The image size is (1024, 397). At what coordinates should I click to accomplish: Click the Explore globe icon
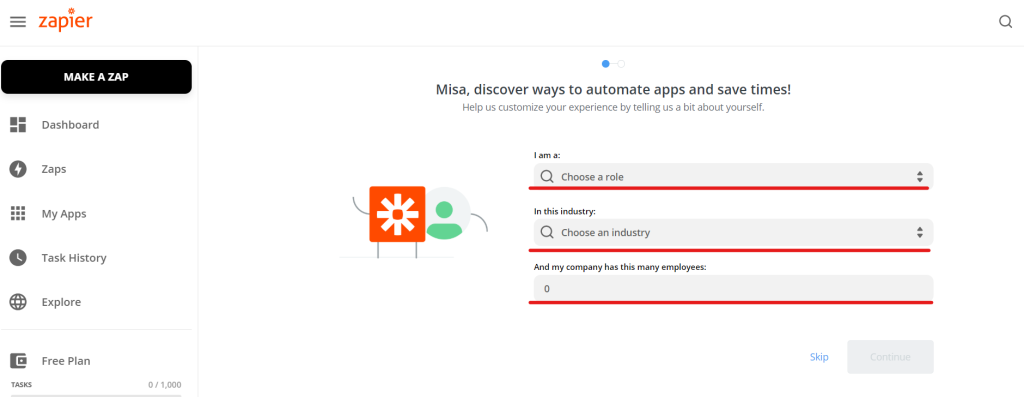pyautogui.click(x=18, y=302)
